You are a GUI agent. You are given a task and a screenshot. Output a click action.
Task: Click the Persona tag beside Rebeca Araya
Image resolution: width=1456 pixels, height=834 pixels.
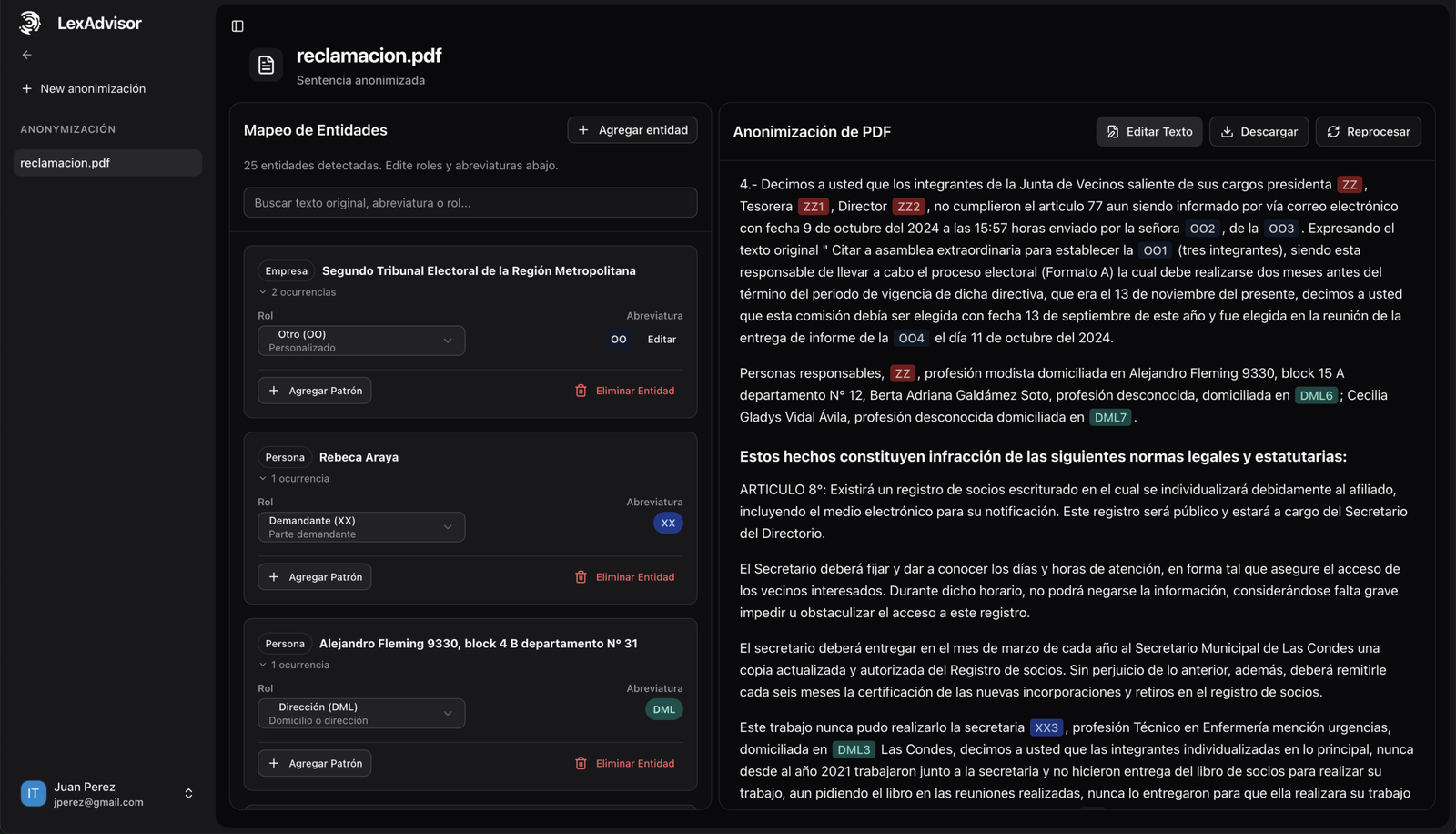click(x=285, y=457)
